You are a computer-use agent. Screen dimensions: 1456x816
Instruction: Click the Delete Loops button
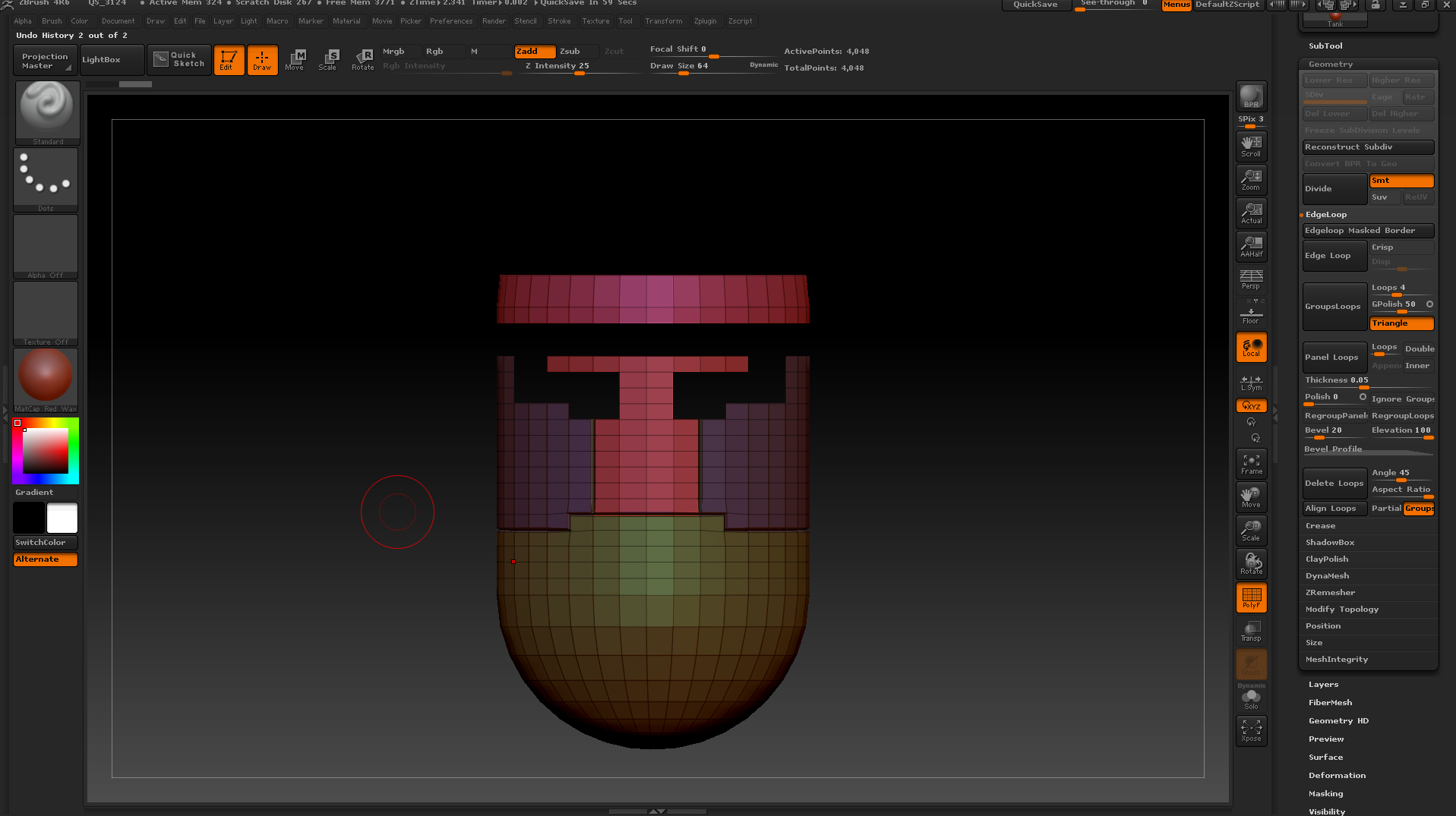coord(1334,484)
